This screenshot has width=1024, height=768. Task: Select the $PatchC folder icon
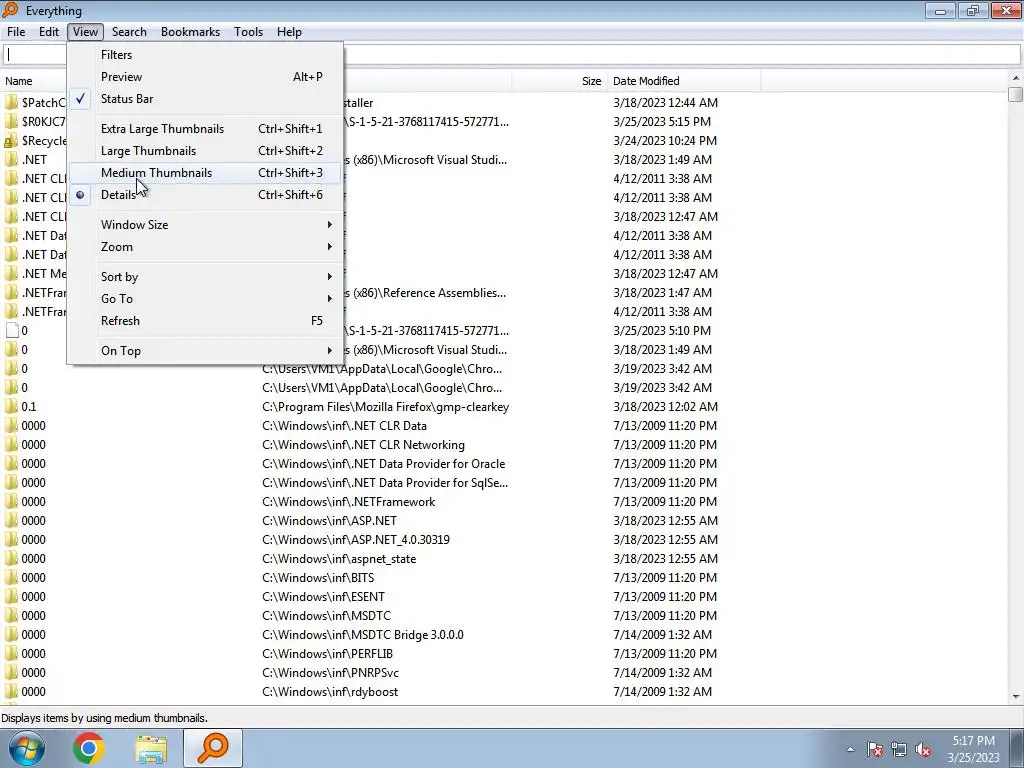11,103
